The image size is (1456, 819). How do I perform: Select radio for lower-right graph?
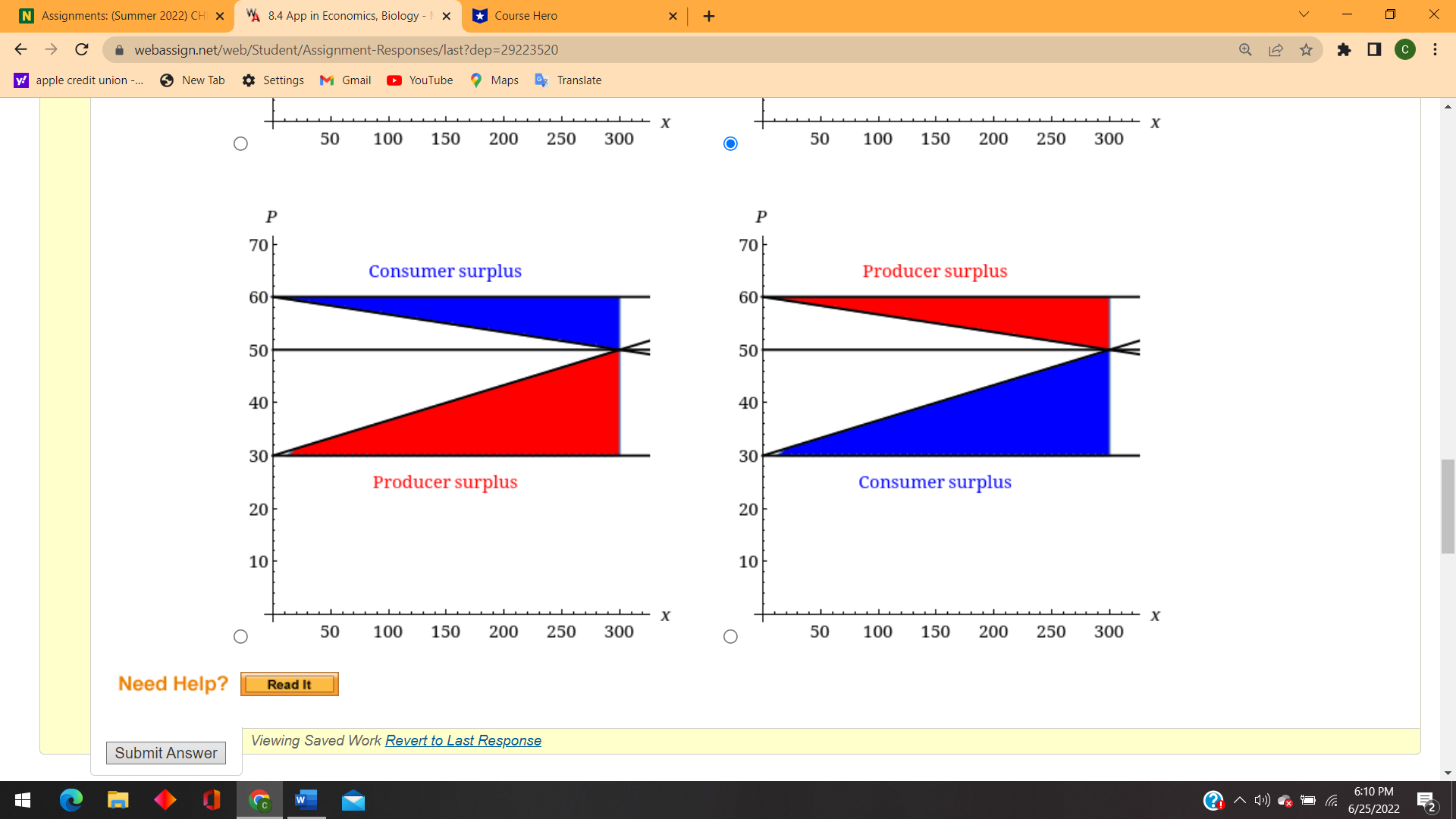(x=730, y=637)
